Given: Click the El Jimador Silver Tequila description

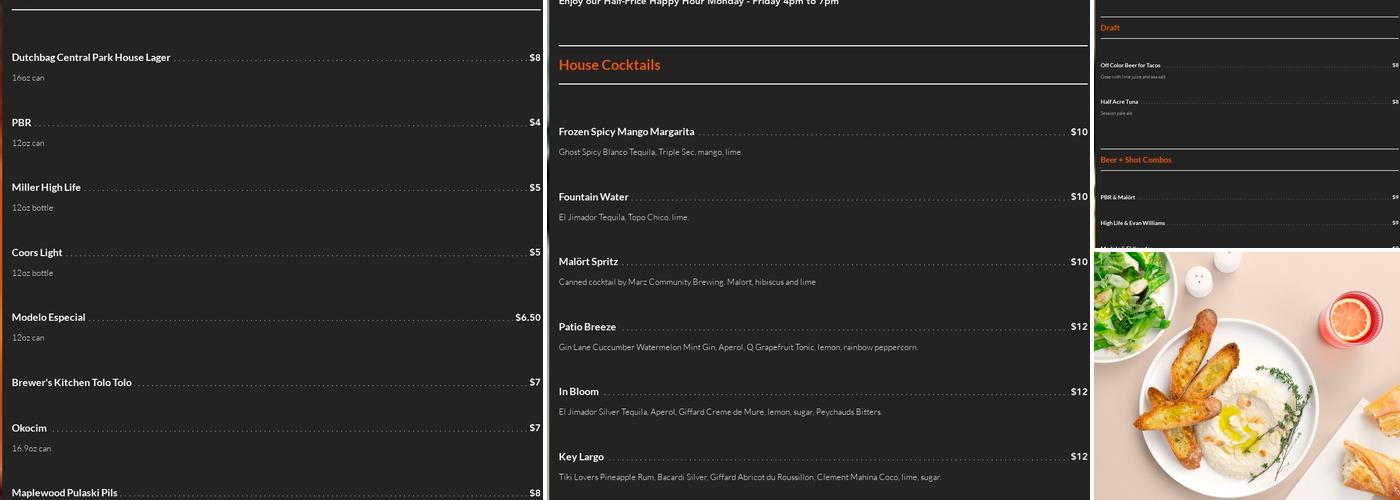Looking at the screenshot, I should 720,412.
